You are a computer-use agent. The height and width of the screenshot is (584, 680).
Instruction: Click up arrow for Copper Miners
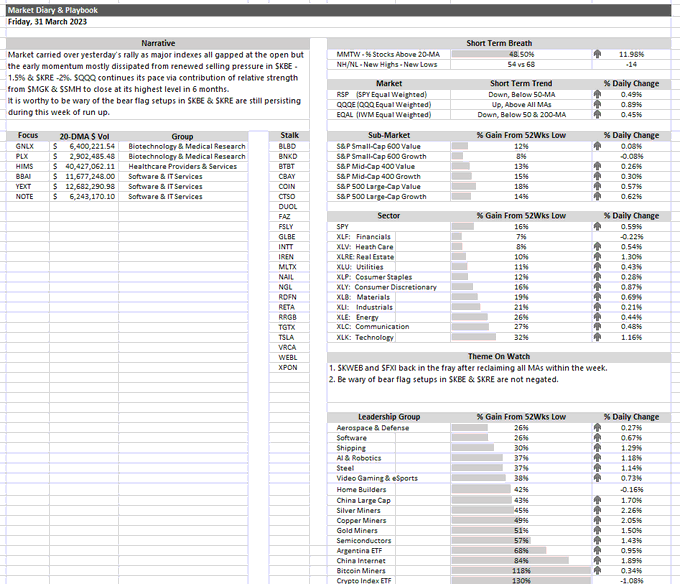coord(597,520)
